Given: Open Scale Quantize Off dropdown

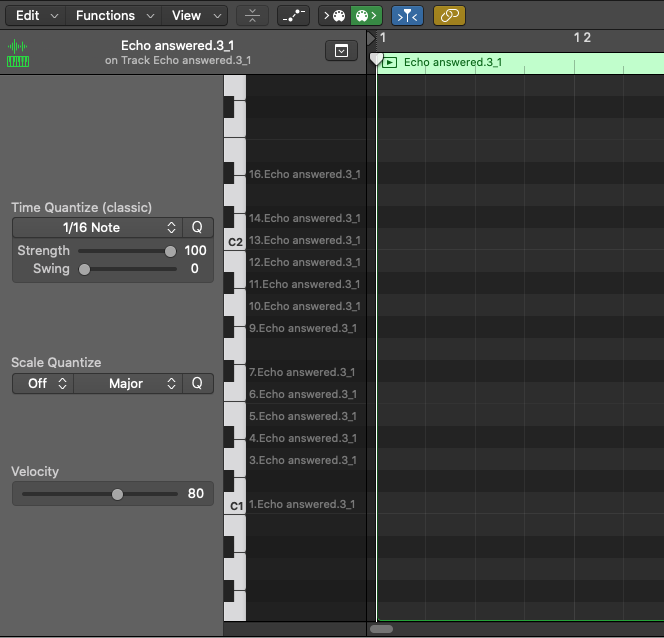Looking at the screenshot, I should pos(43,384).
